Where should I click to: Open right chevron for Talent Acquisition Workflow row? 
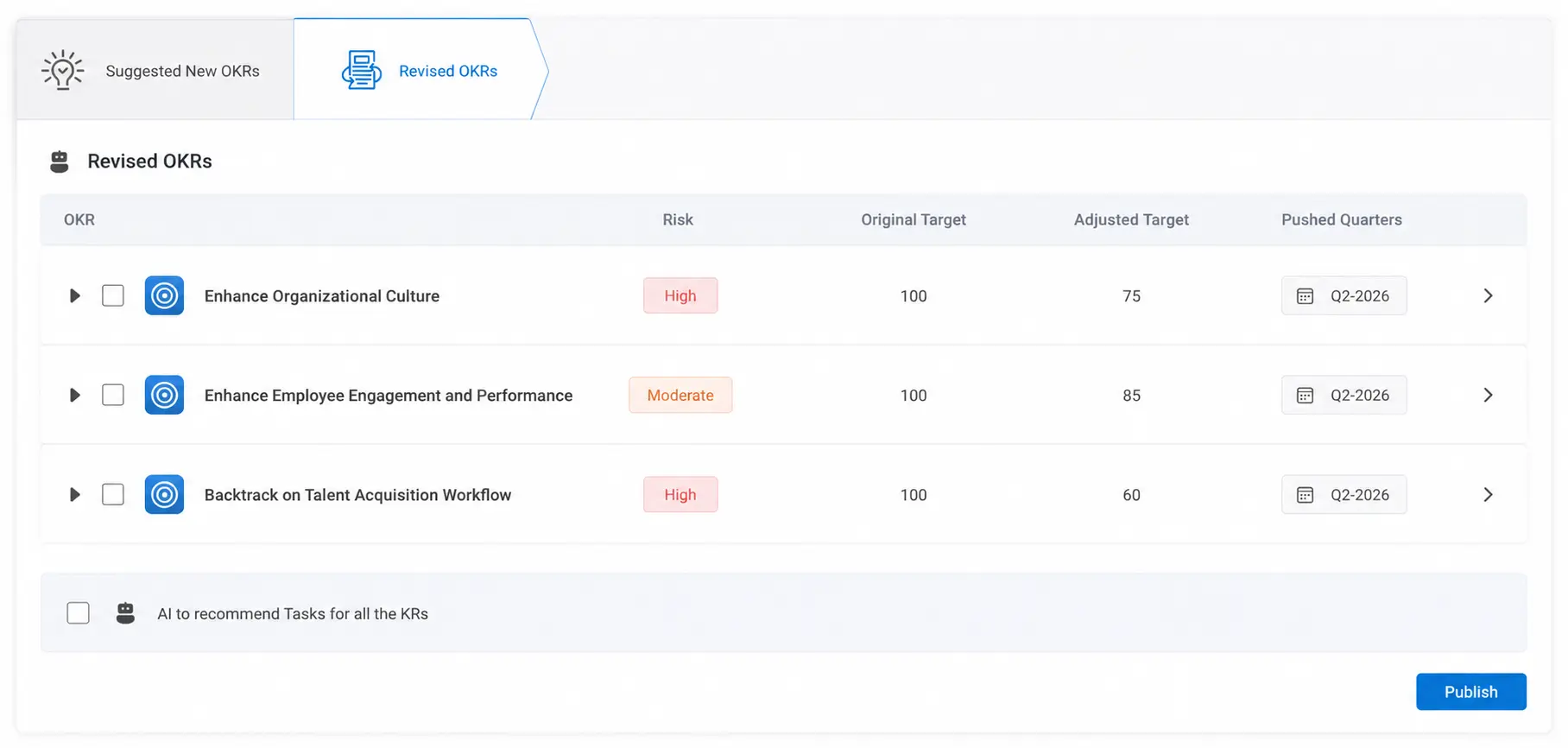coord(1488,494)
